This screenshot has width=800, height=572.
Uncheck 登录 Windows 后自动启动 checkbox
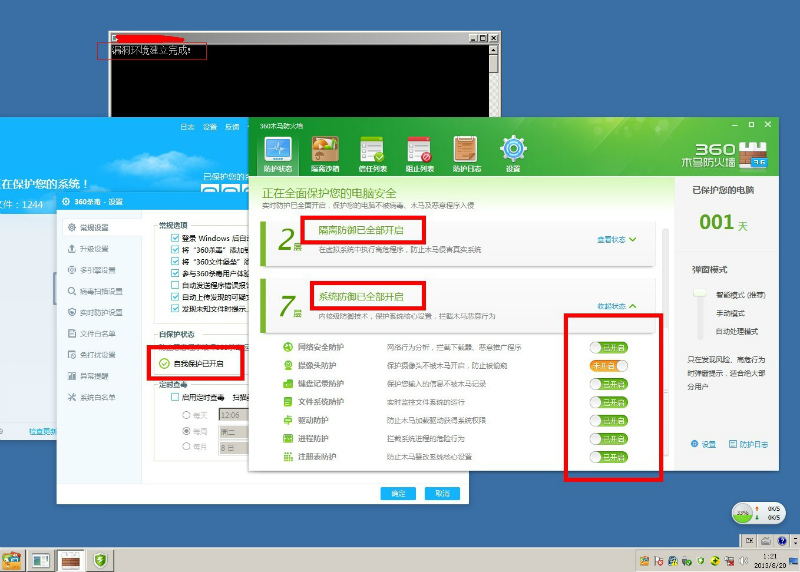175,238
